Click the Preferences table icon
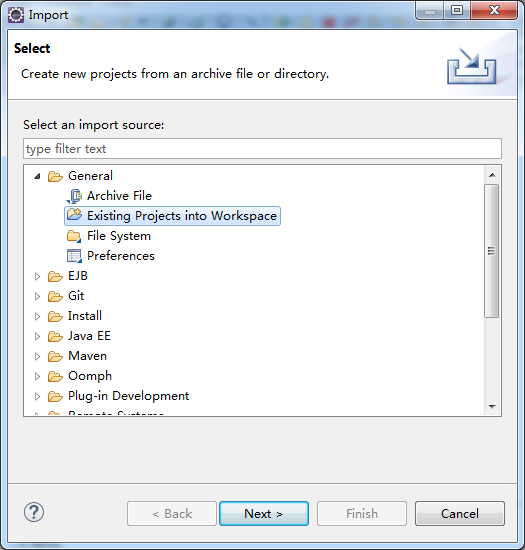Viewport: 525px width, 550px height. 74,256
